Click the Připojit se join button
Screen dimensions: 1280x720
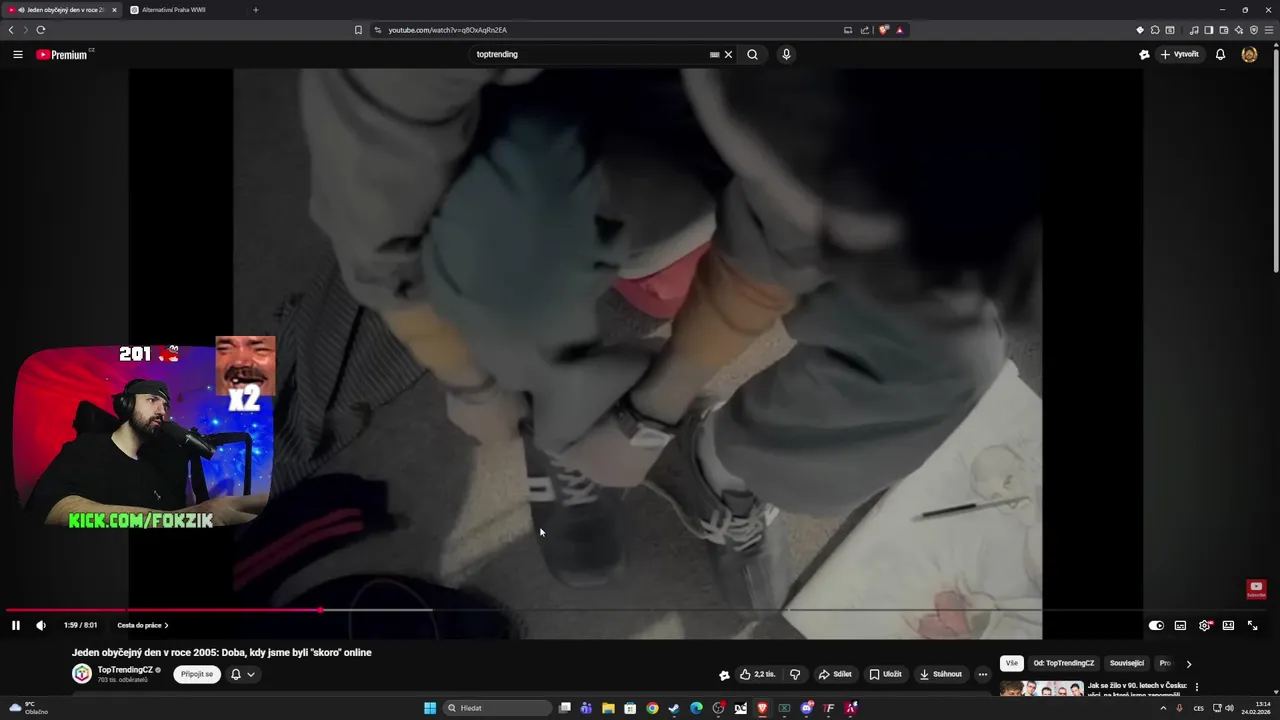tap(197, 674)
